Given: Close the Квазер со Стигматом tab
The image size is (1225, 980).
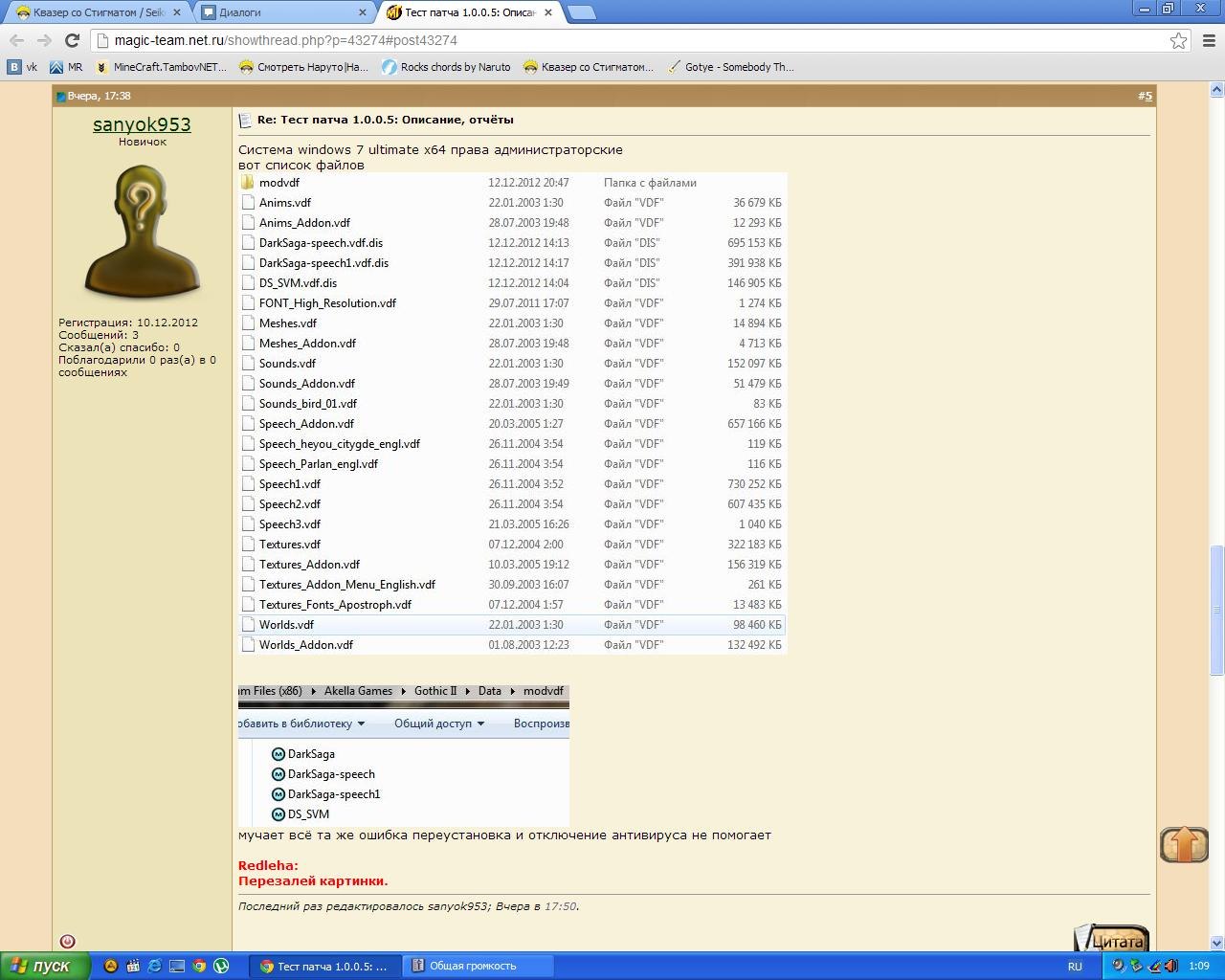Looking at the screenshot, I should coord(177,12).
